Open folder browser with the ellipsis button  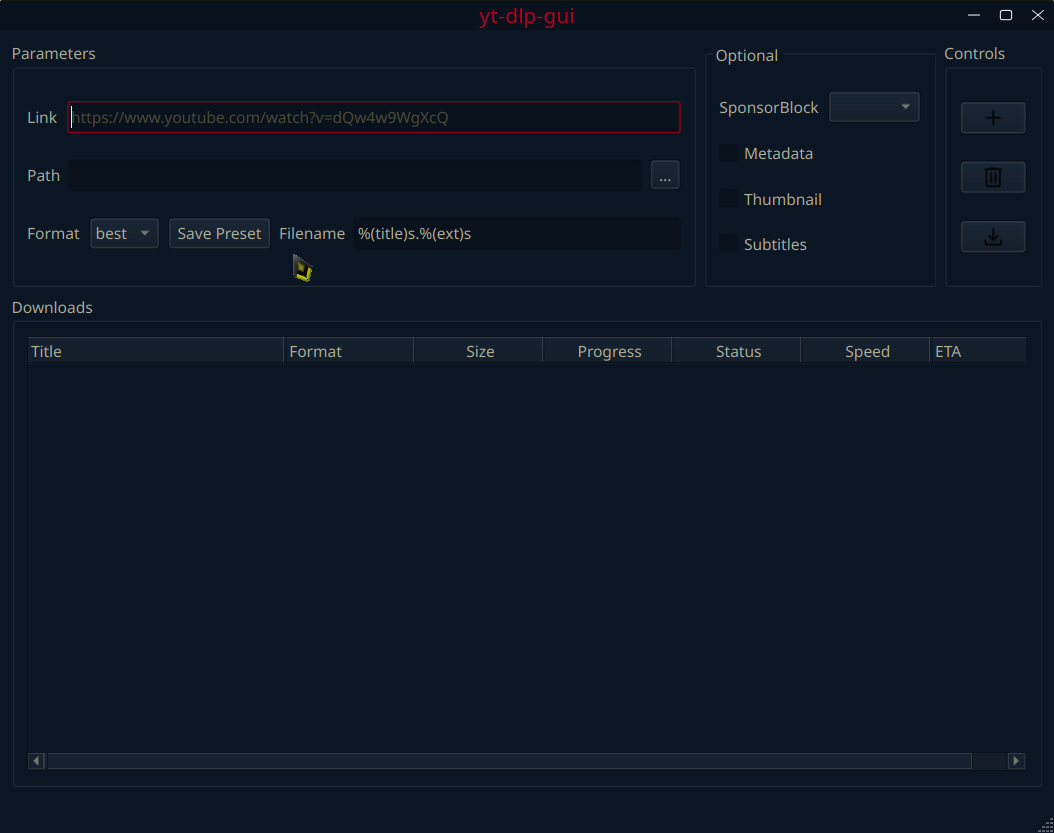coord(665,175)
